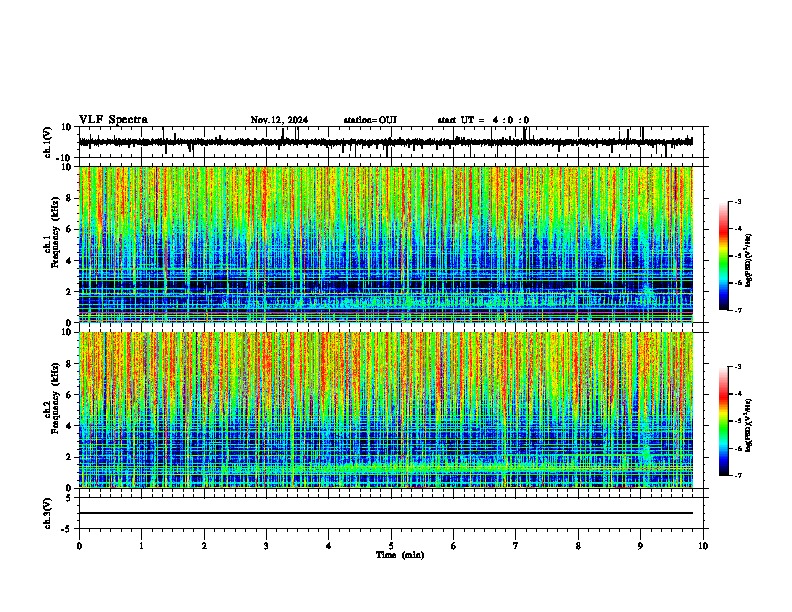This screenshot has height=612, width=792.
Task: Click the "VLF Spectra" plot title
Action: tap(113, 120)
